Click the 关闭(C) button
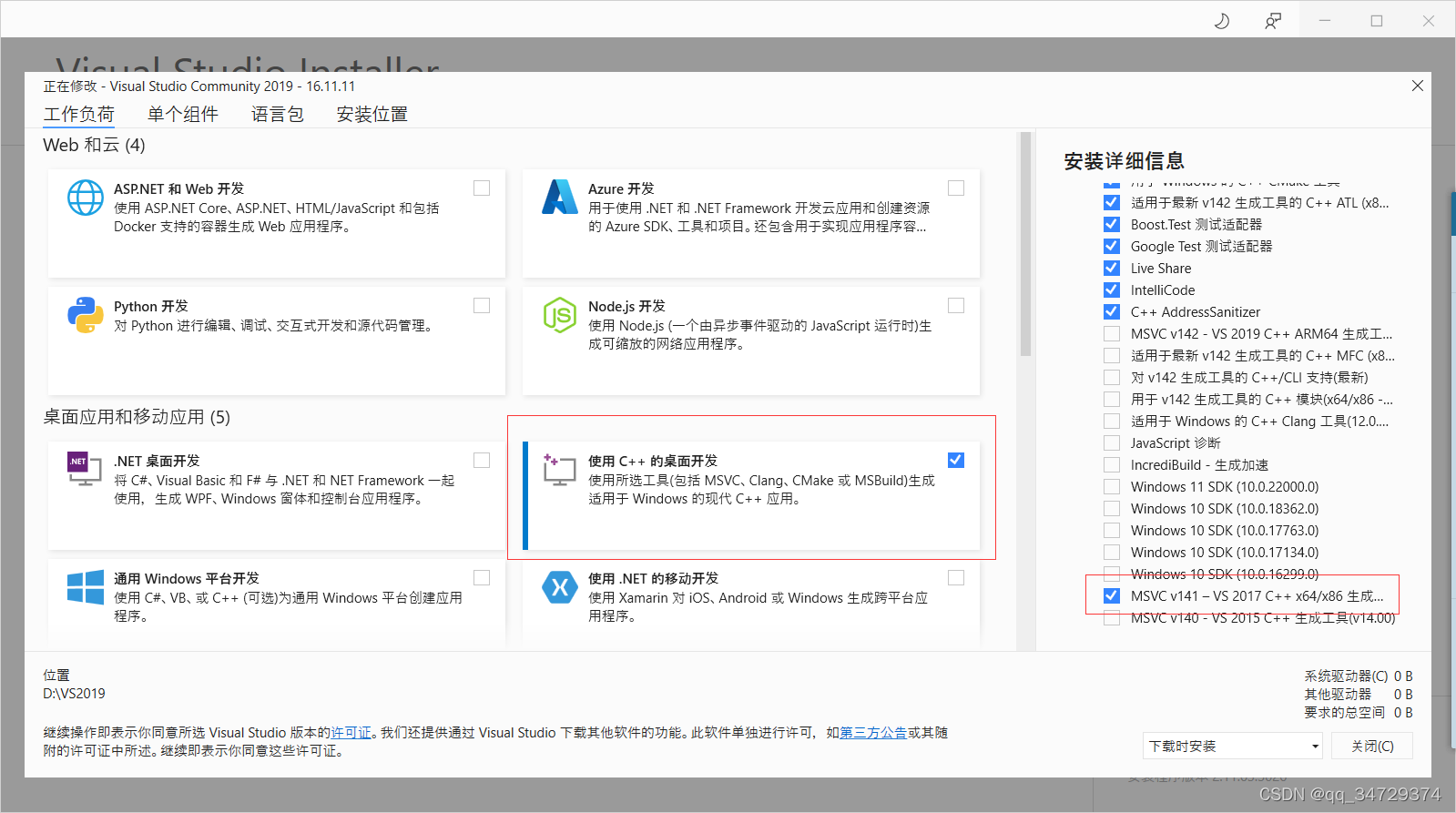This screenshot has height=813, width=1456. click(x=1372, y=746)
